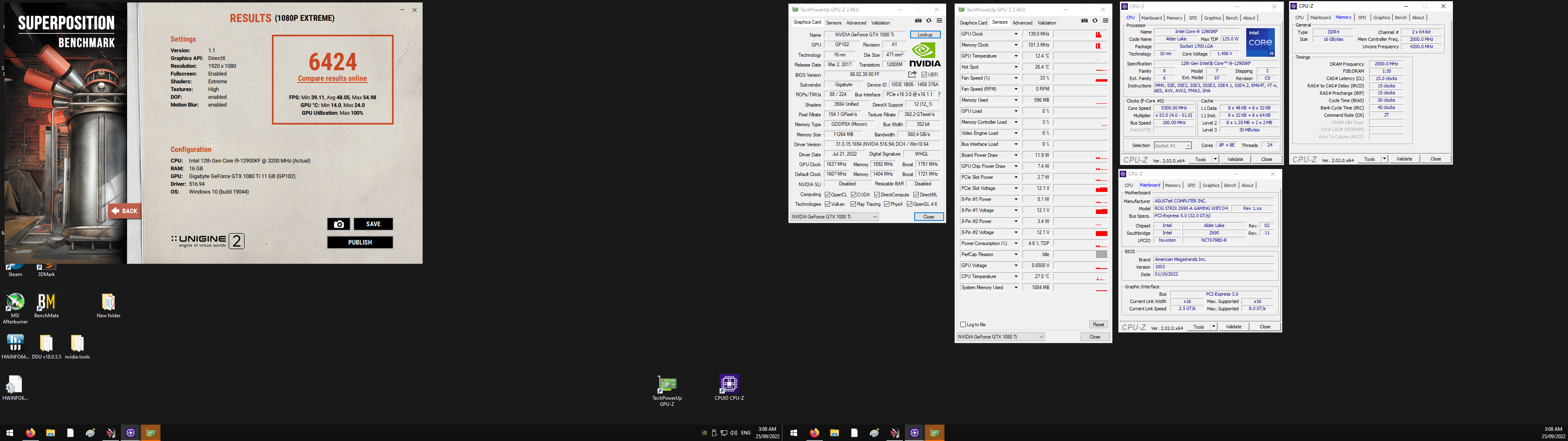Image resolution: width=1568 pixels, height=441 pixels.
Task: Toggle the DirectML checkbox
Action: [x=916, y=195]
